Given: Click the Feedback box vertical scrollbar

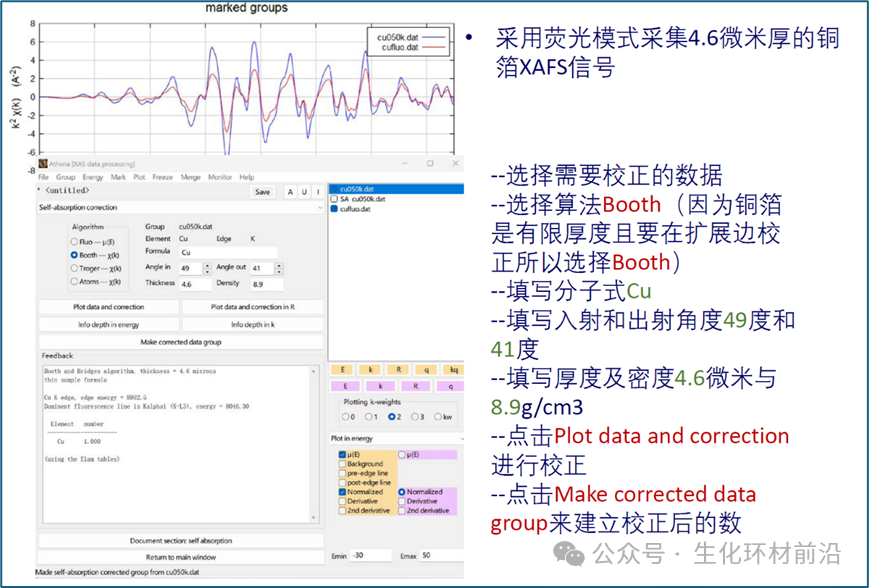Looking at the screenshot, I should [314, 444].
